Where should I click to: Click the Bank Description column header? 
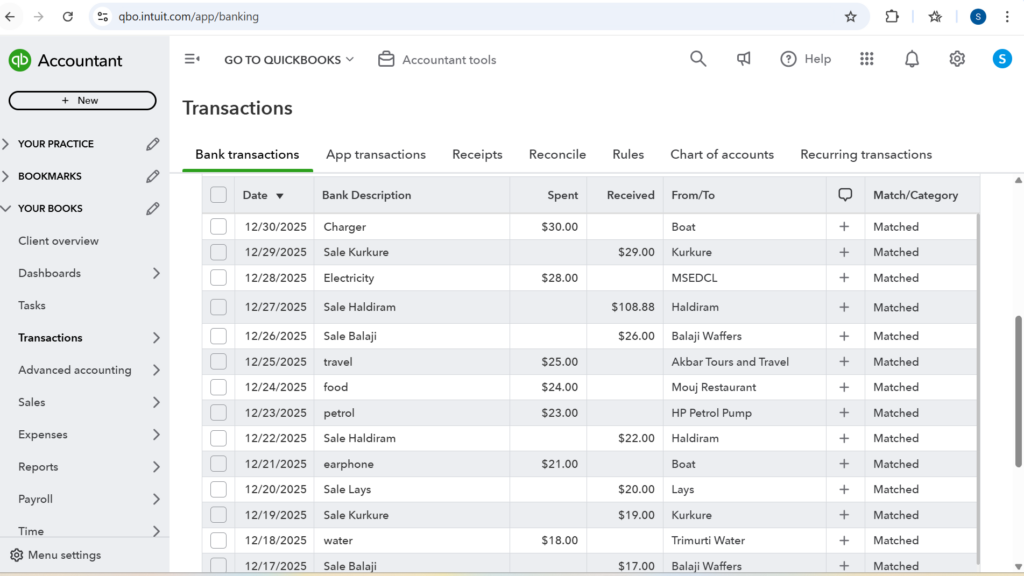pos(366,195)
